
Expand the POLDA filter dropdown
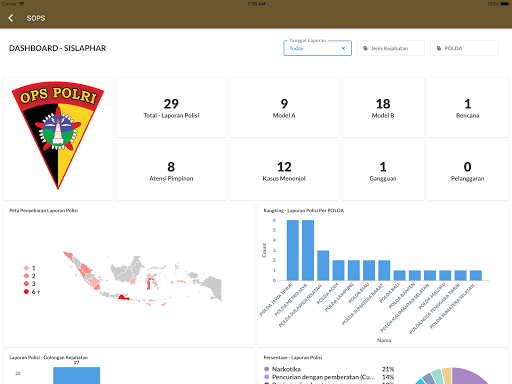click(464, 48)
